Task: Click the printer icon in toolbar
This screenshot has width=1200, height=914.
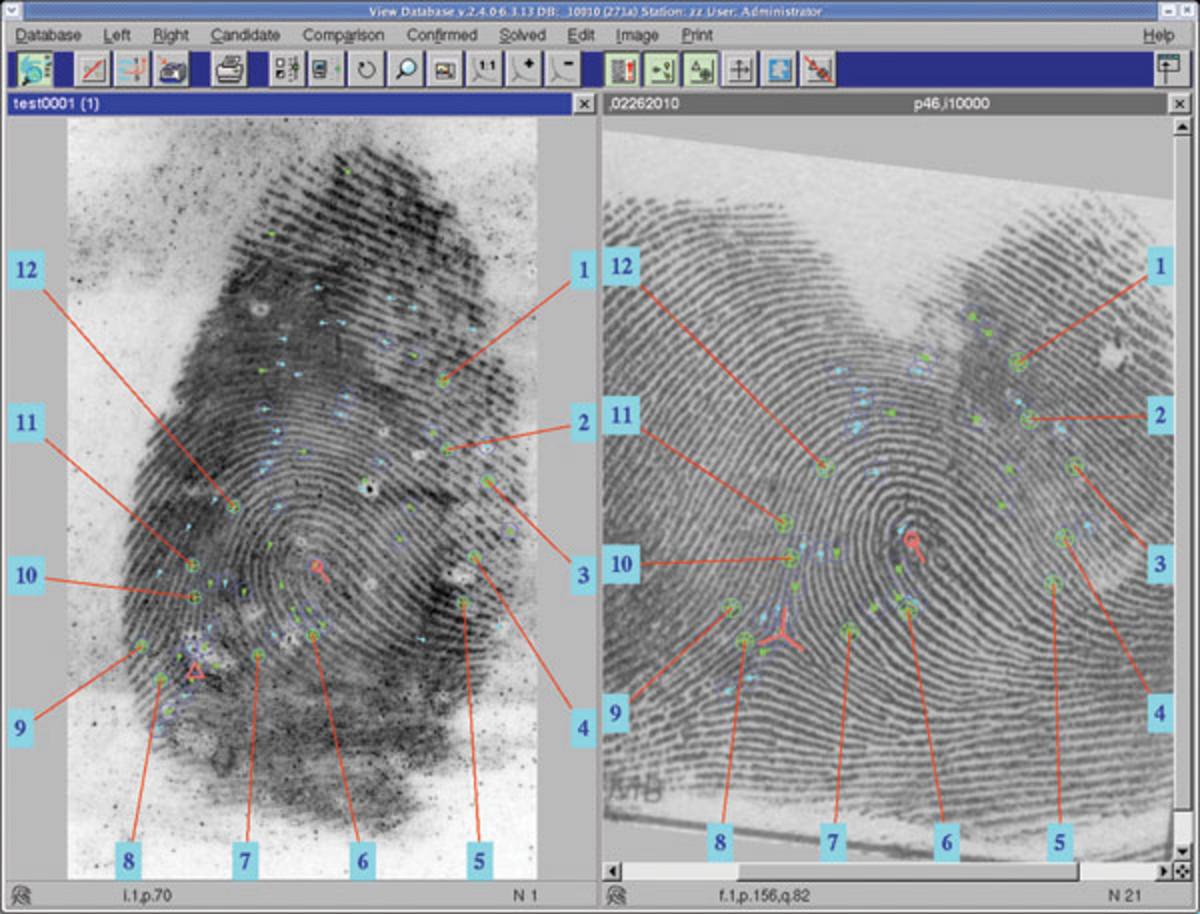Action: pyautogui.click(x=229, y=71)
